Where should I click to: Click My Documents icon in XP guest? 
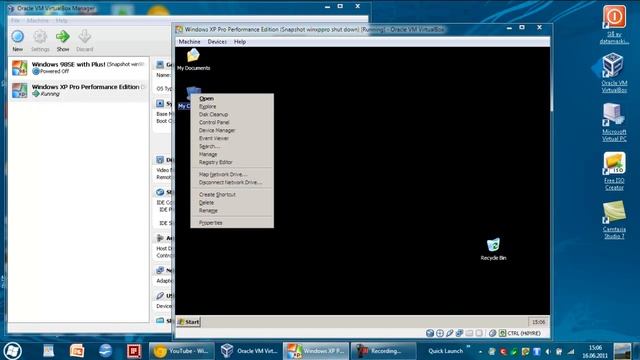[193, 60]
